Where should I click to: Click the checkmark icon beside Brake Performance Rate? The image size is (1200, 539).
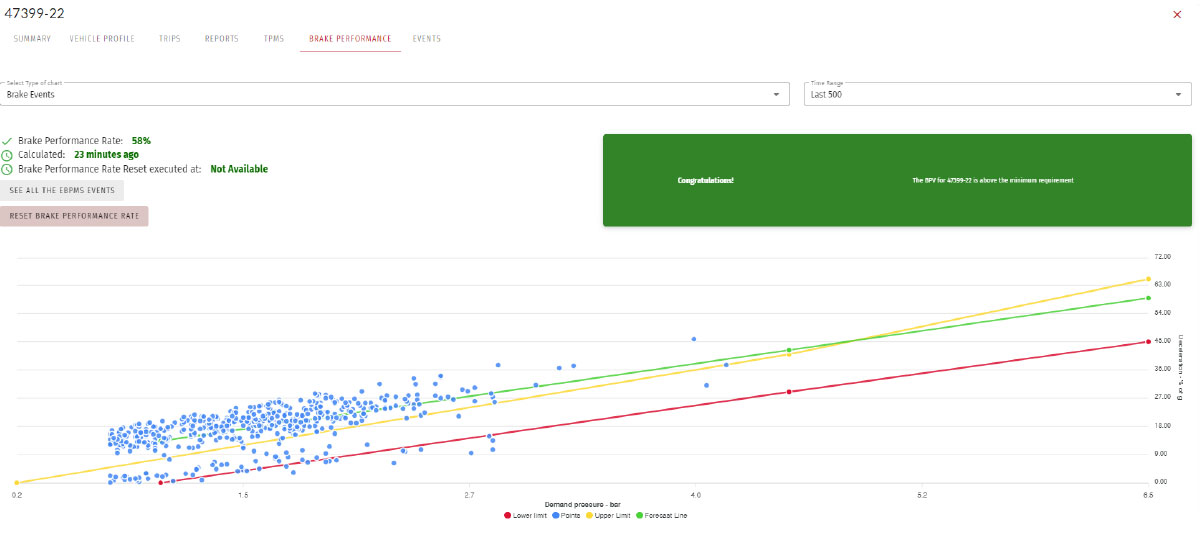(x=7, y=141)
